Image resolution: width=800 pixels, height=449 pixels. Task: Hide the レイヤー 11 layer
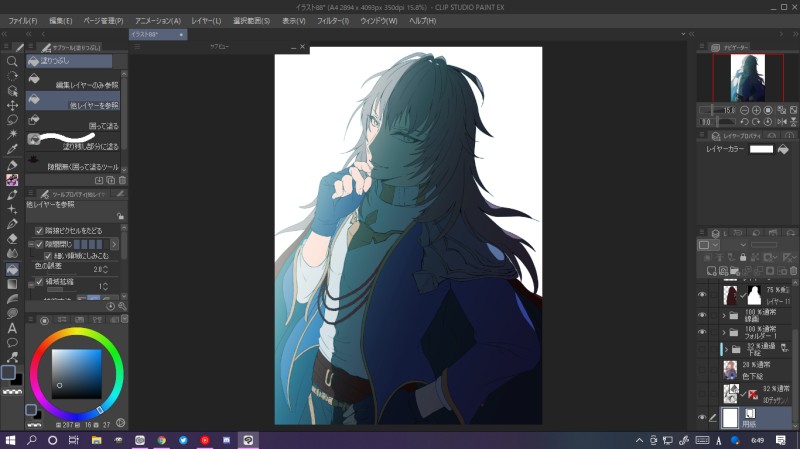[x=702, y=295]
